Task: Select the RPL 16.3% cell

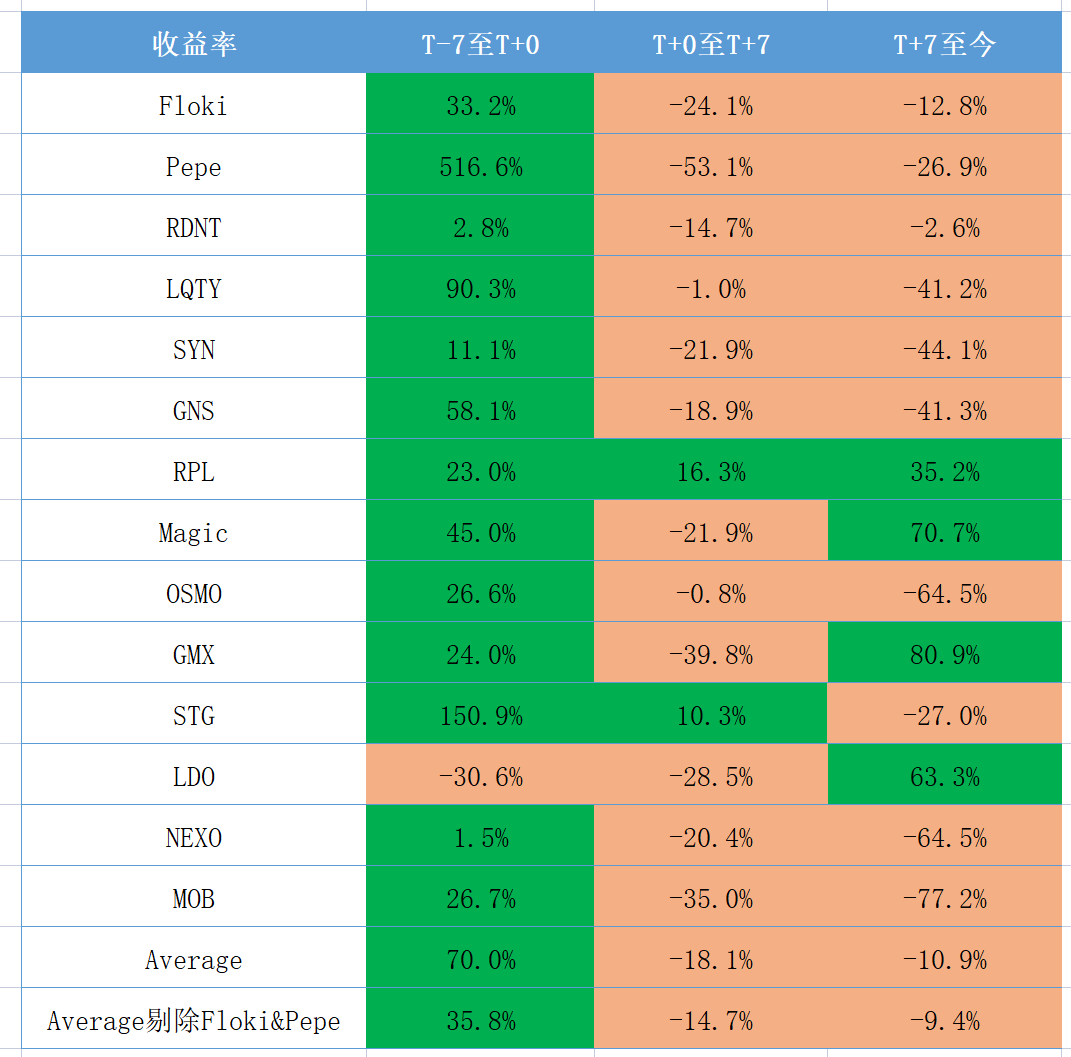Action: tap(711, 472)
